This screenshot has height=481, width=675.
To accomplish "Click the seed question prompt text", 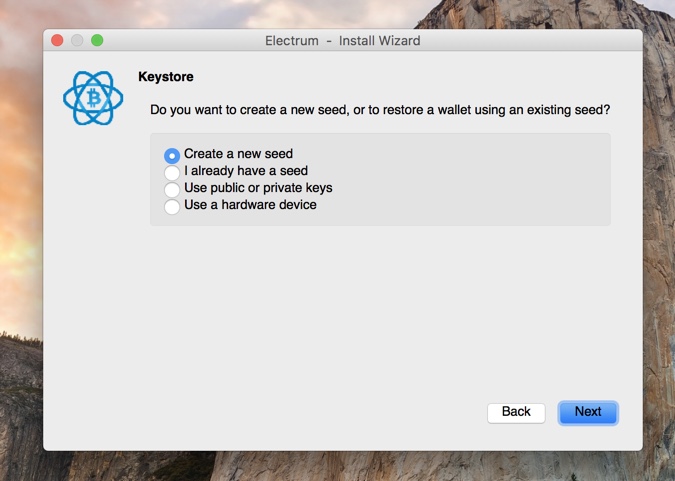I will pyautogui.click(x=380, y=110).
